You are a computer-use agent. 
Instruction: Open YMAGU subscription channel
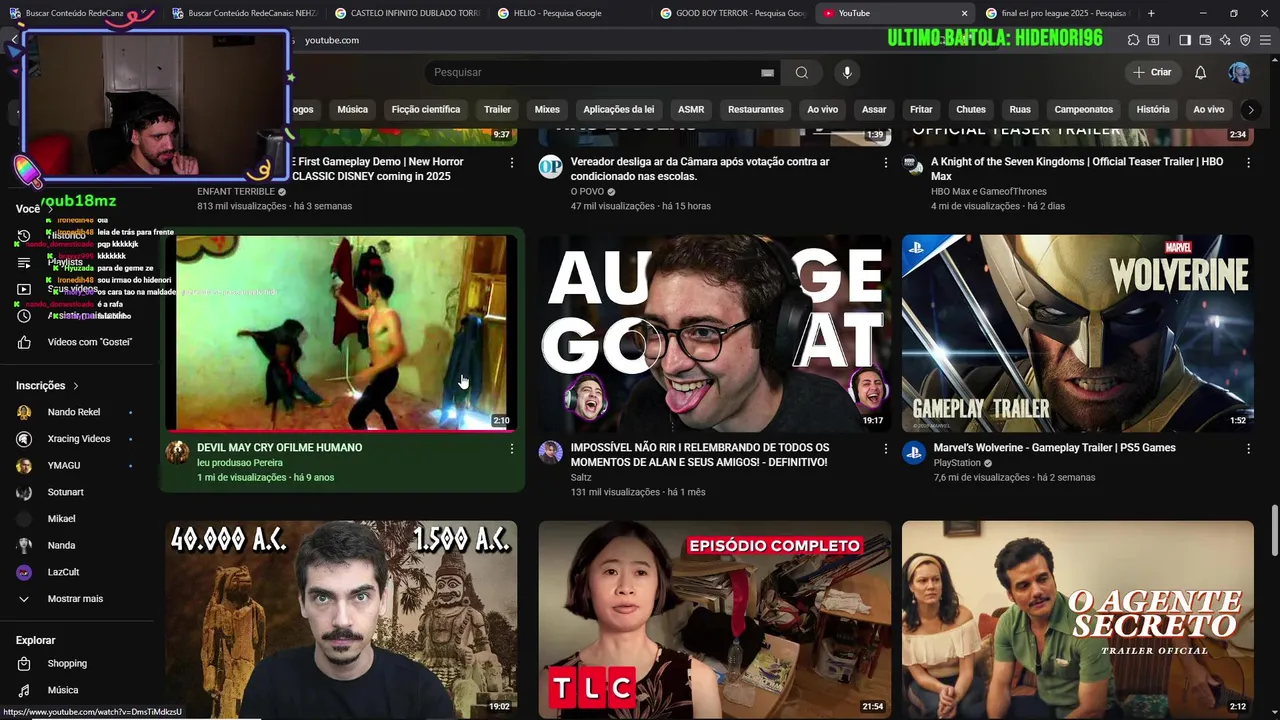point(64,465)
